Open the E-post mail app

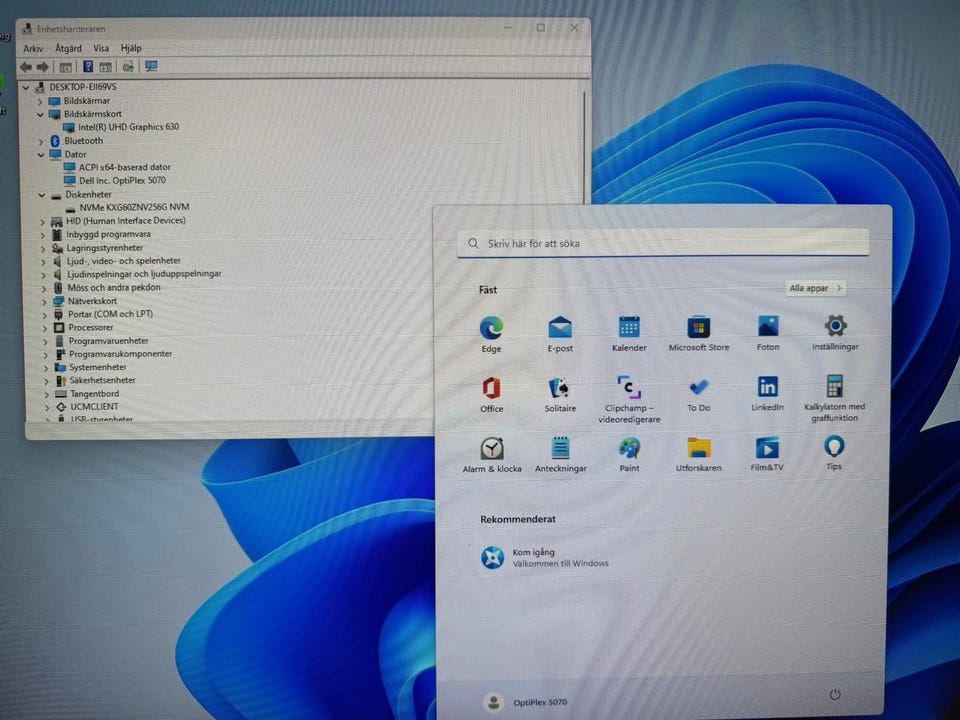[560, 334]
